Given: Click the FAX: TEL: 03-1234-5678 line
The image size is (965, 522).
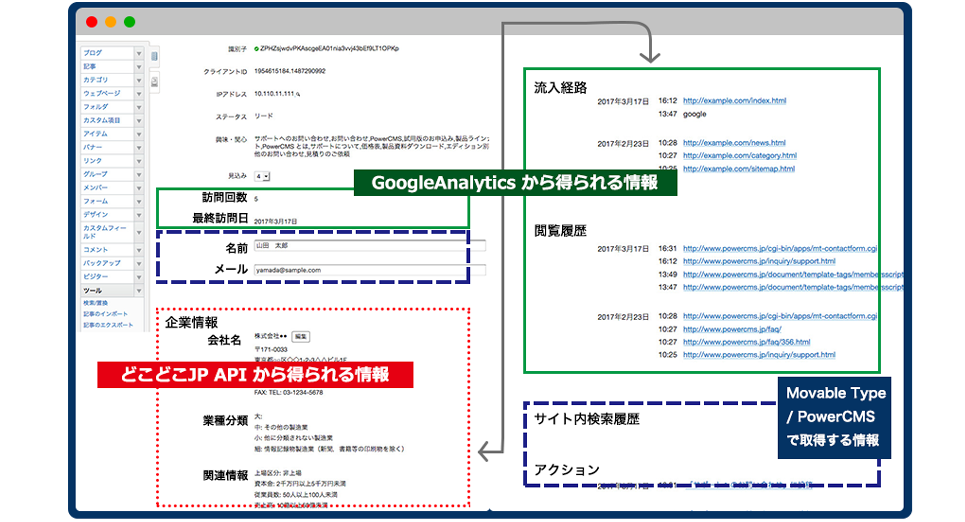Looking at the screenshot, I should pos(289,393).
